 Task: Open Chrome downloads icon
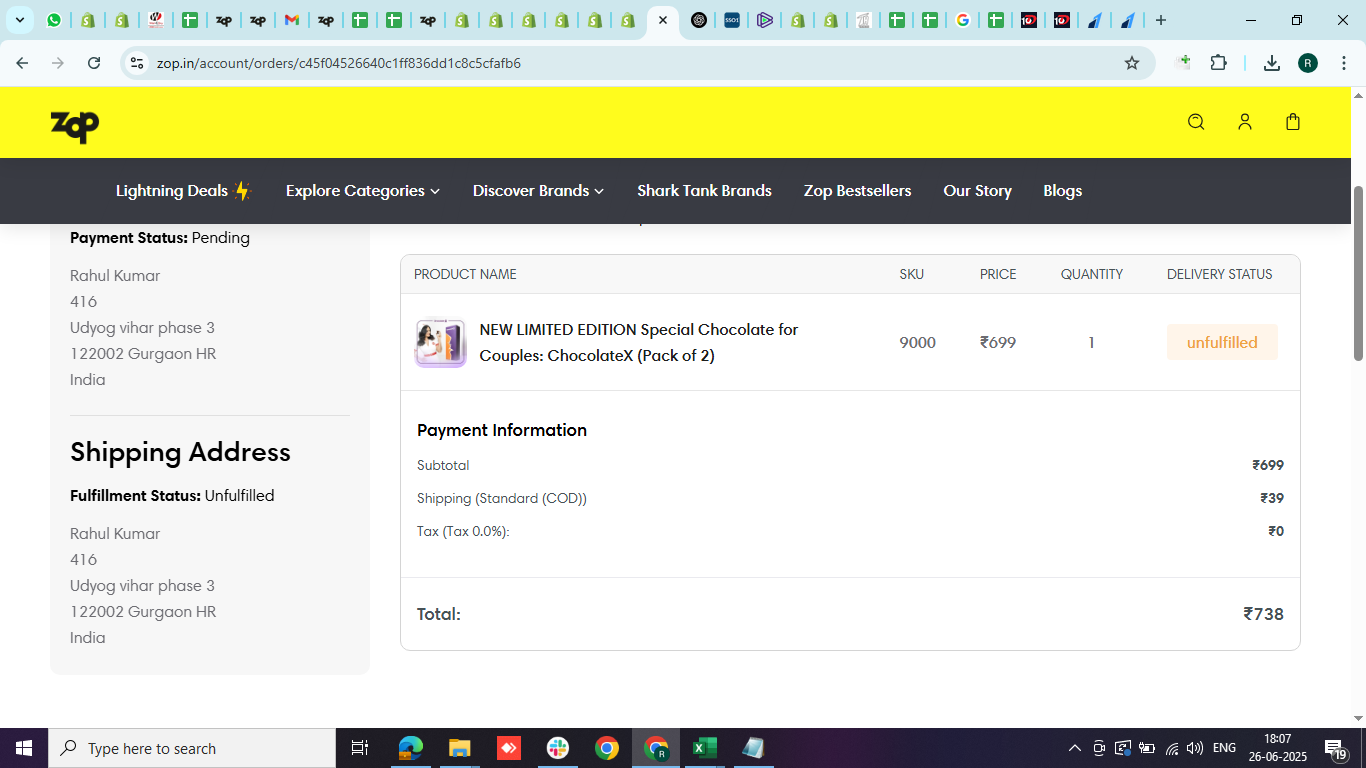click(x=1272, y=63)
